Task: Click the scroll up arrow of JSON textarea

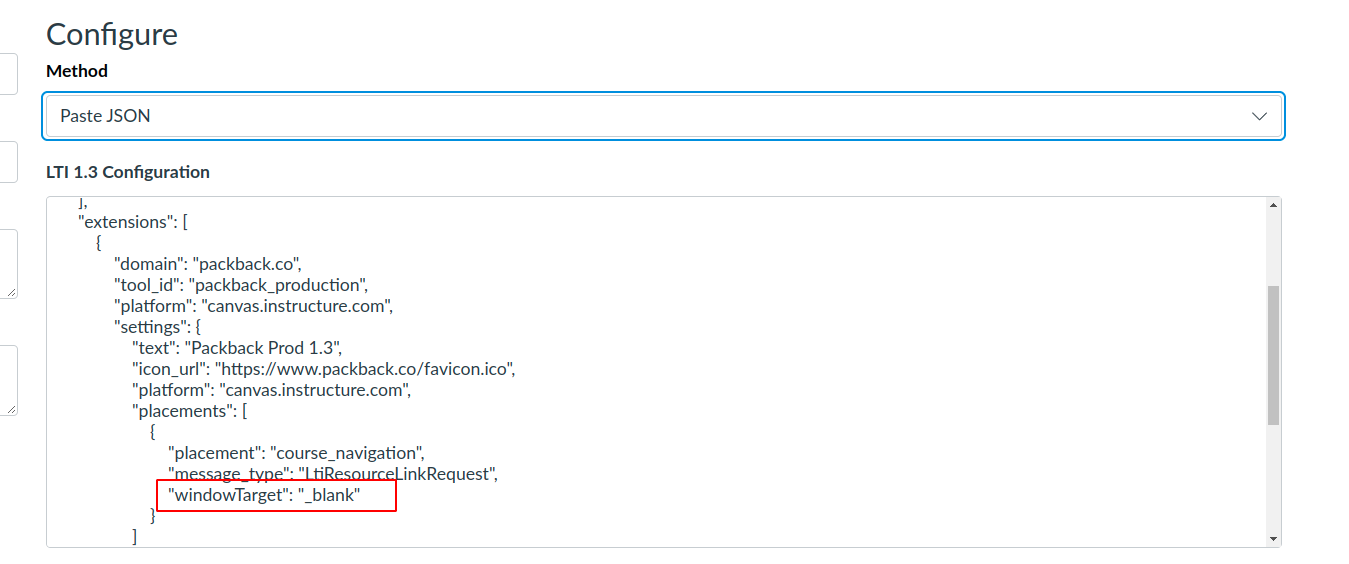Action: [x=1273, y=206]
